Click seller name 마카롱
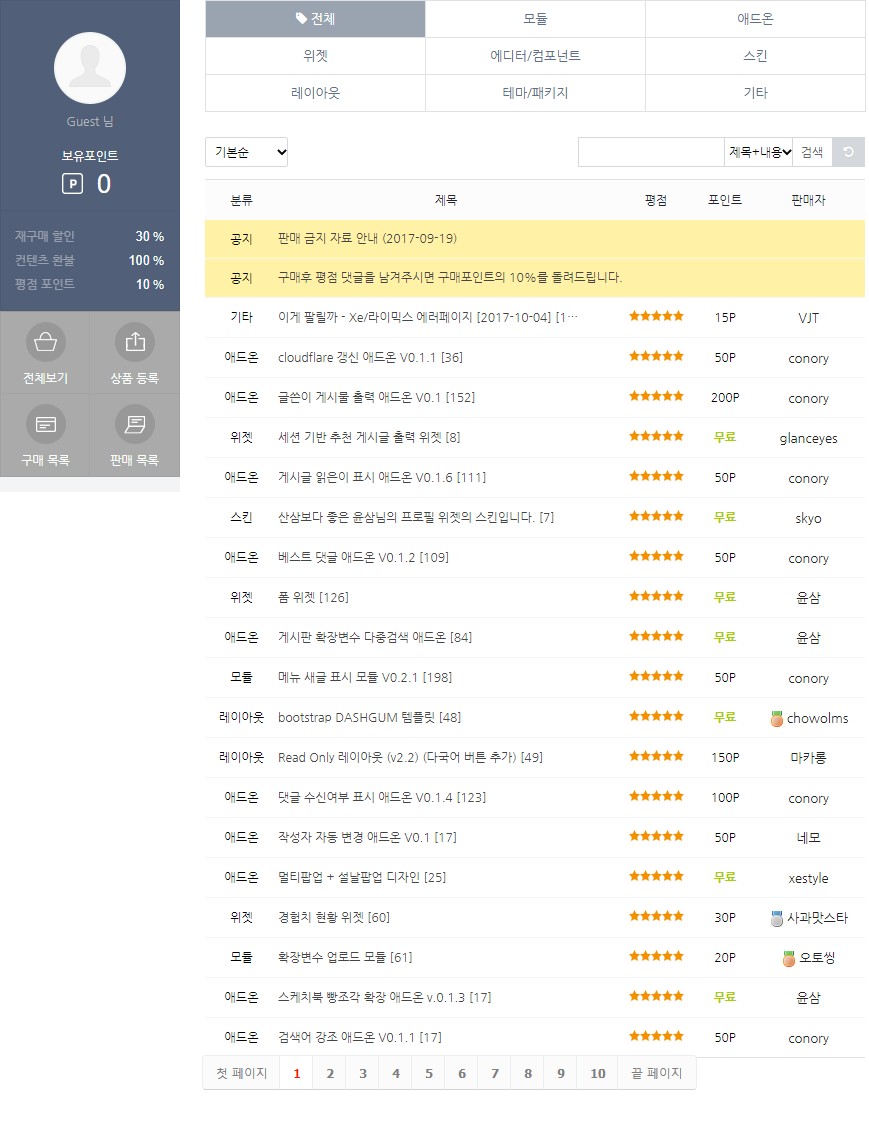 point(808,758)
